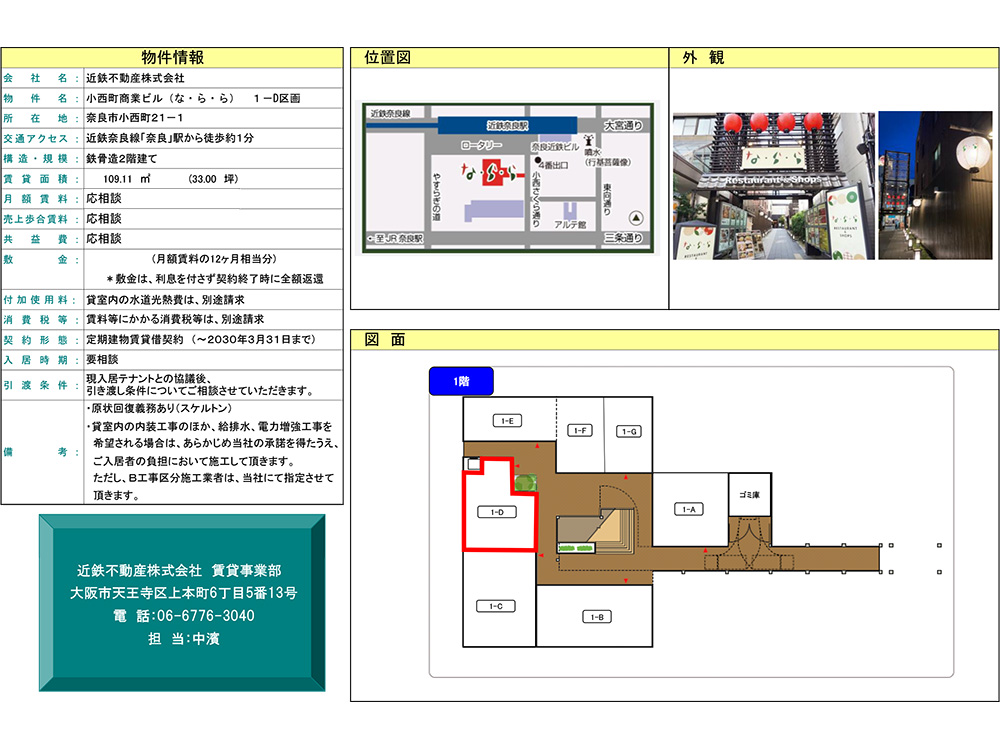Click 共益費 label
This screenshot has height=750, width=1000.
click(35, 239)
